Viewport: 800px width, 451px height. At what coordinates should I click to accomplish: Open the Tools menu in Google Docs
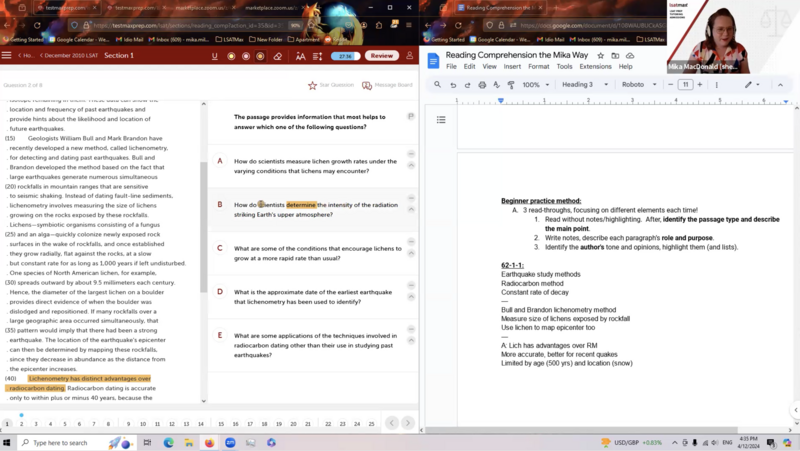(x=564, y=66)
